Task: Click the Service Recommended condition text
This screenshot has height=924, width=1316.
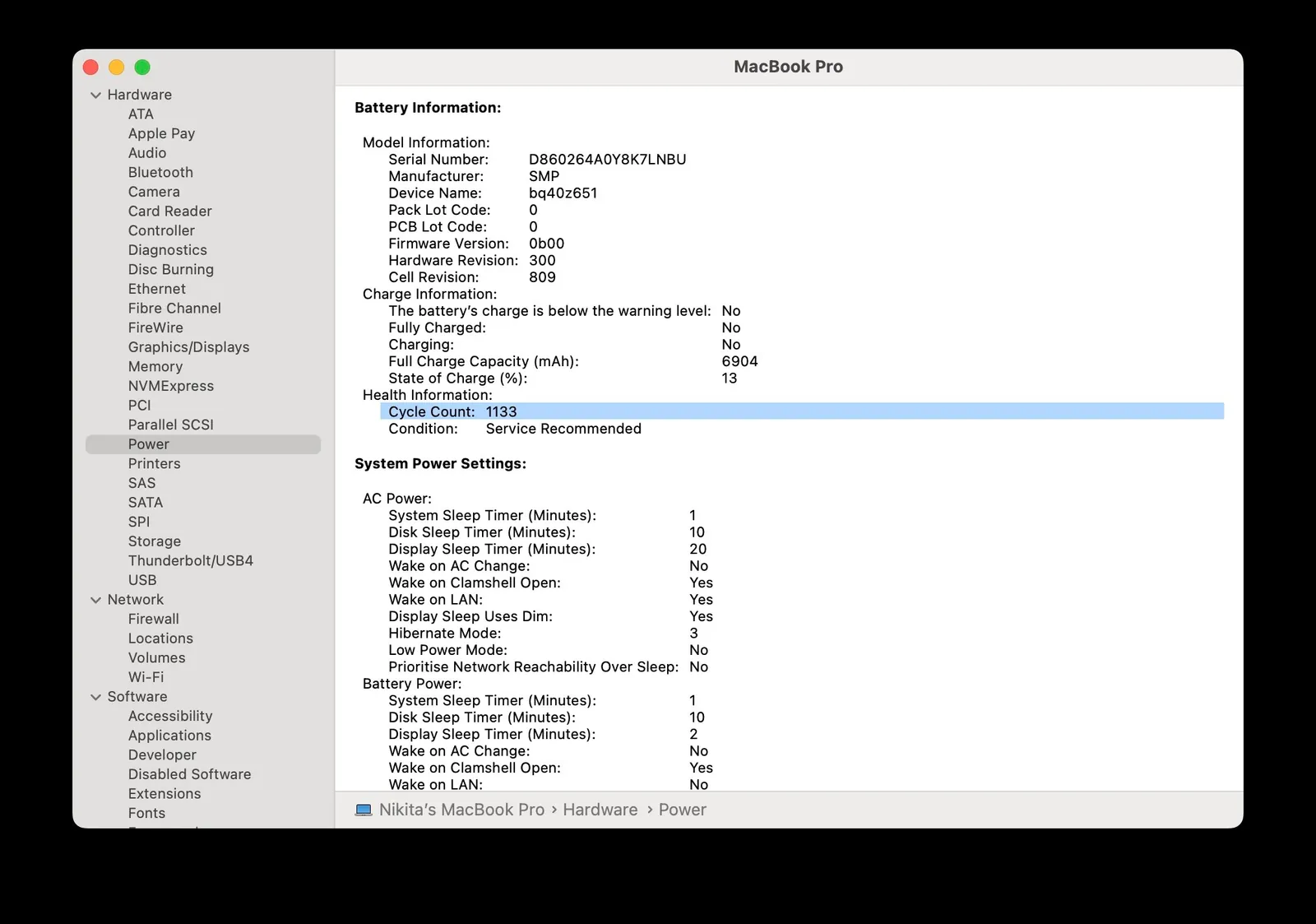Action: (563, 429)
